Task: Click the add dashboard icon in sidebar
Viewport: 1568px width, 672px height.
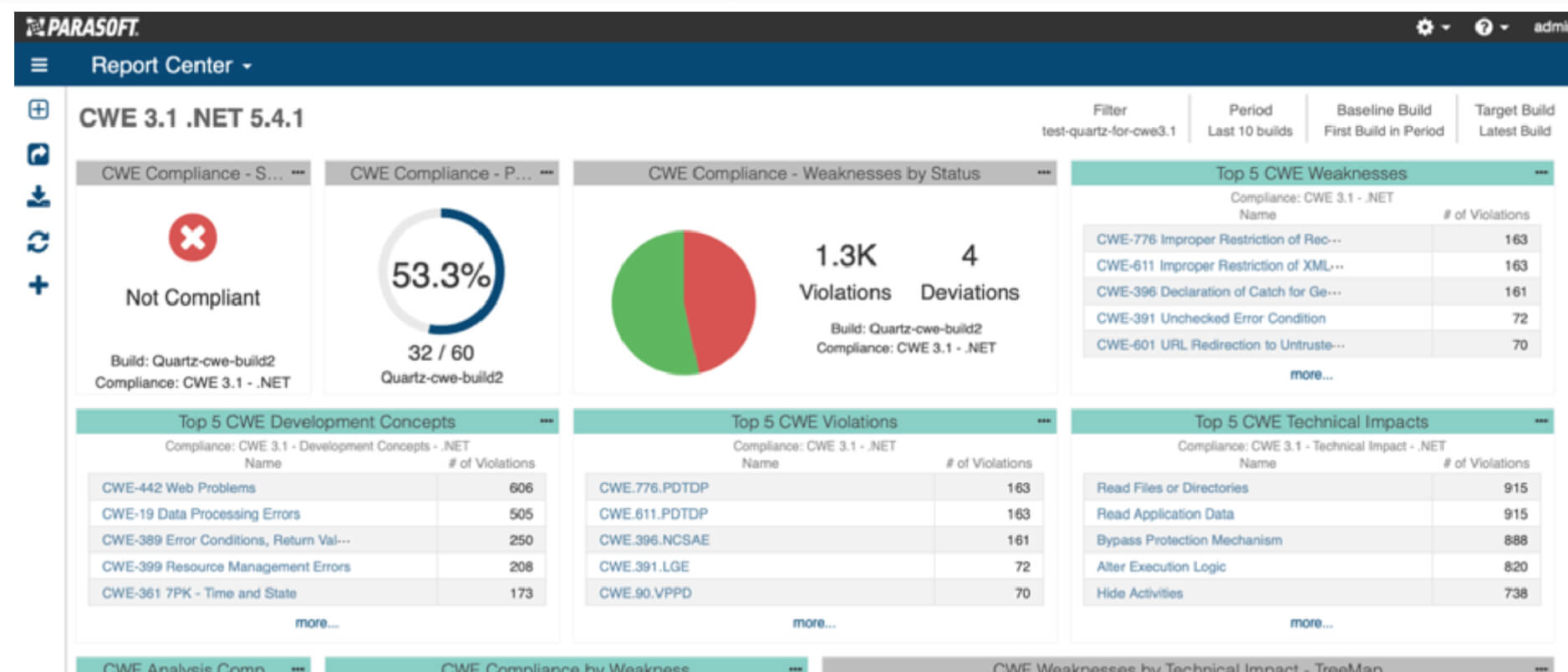Action: click(38, 109)
